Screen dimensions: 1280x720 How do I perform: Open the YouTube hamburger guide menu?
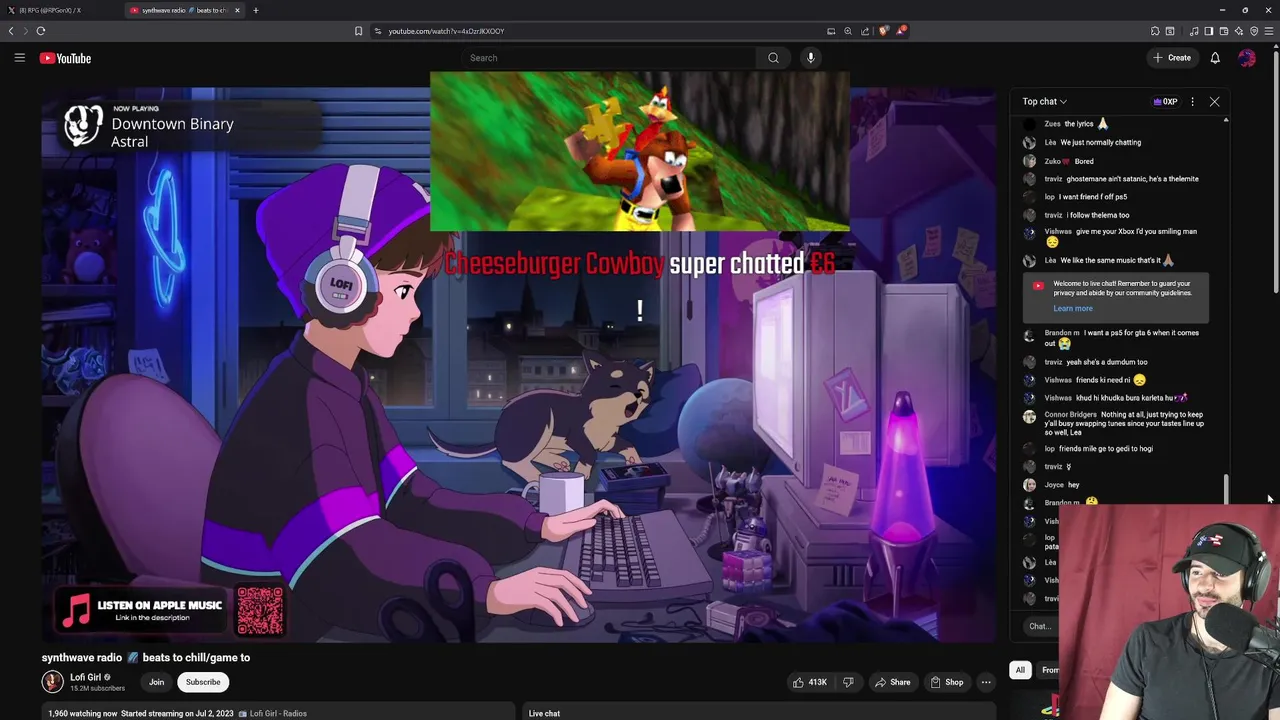(x=19, y=58)
